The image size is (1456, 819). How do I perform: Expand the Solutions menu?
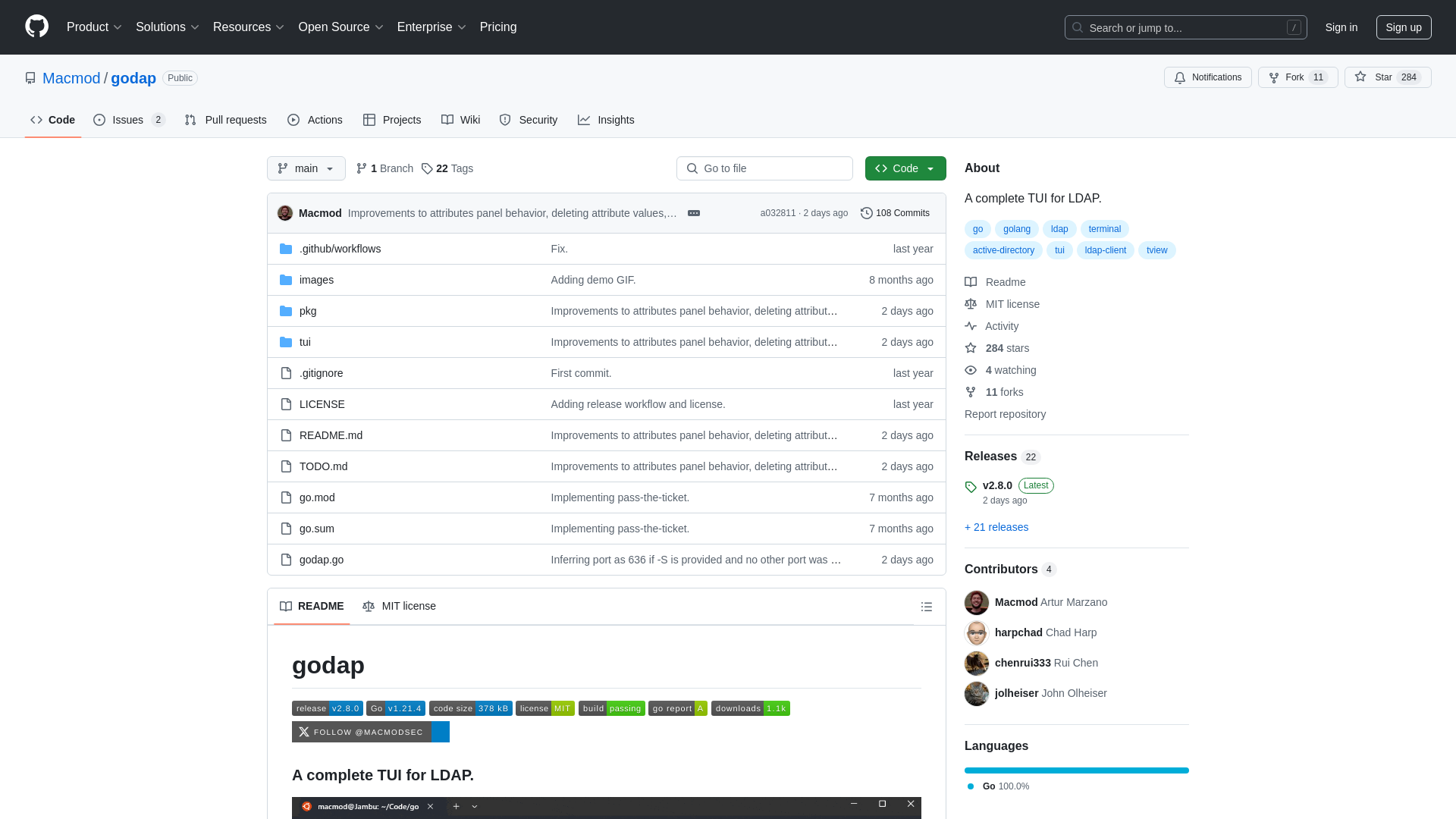(x=168, y=27)
